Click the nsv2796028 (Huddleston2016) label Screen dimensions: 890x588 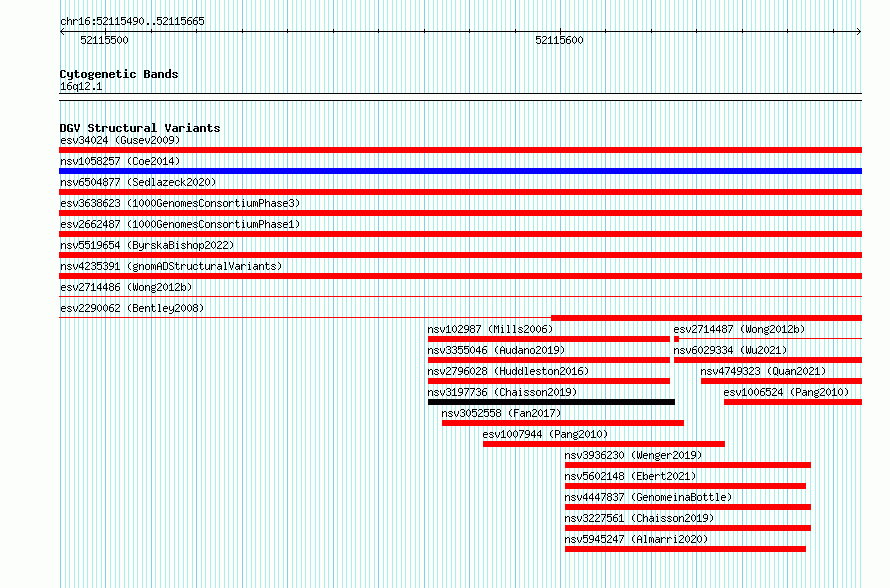[x=508, y=371]
